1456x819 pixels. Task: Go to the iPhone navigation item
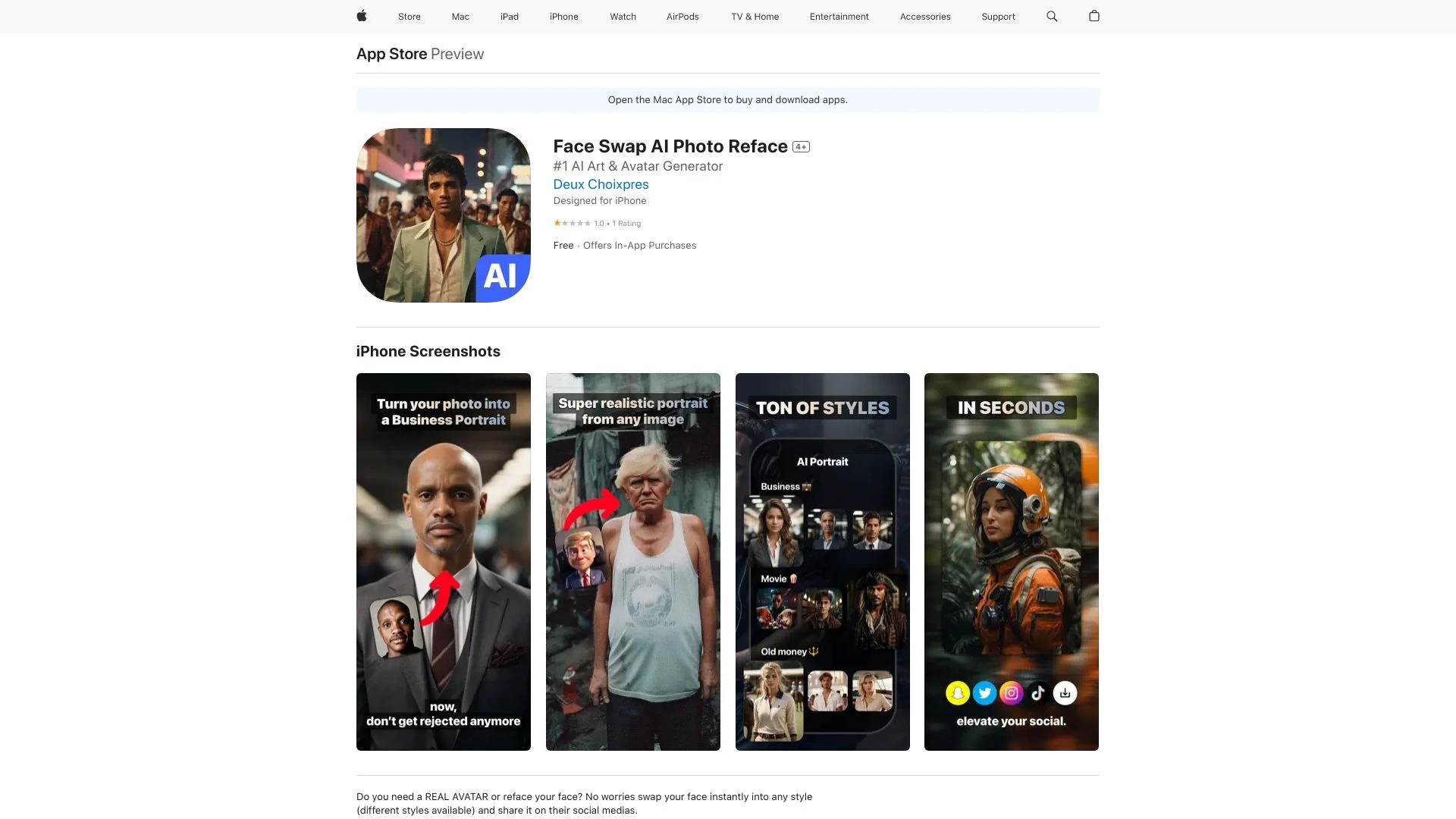coord(563,17)
